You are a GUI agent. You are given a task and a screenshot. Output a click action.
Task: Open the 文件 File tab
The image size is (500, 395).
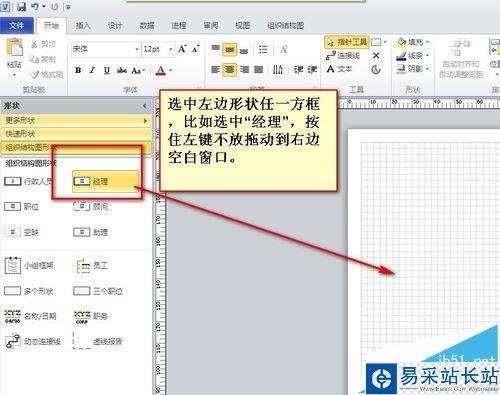[x=17, y=26]
